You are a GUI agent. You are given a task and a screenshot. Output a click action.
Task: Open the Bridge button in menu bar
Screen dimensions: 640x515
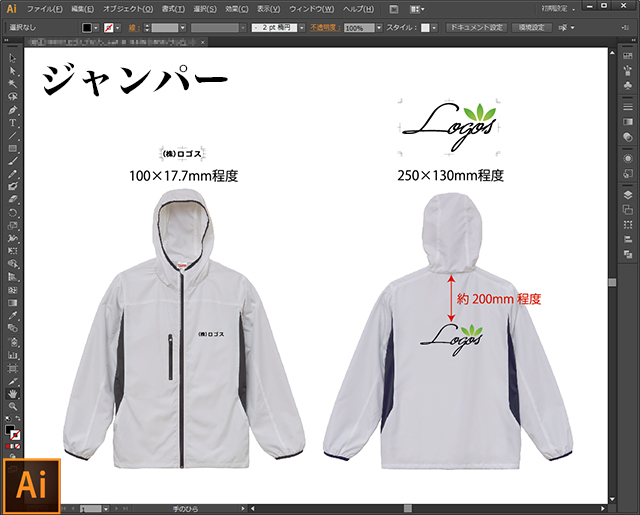click(x=393, y=9)
